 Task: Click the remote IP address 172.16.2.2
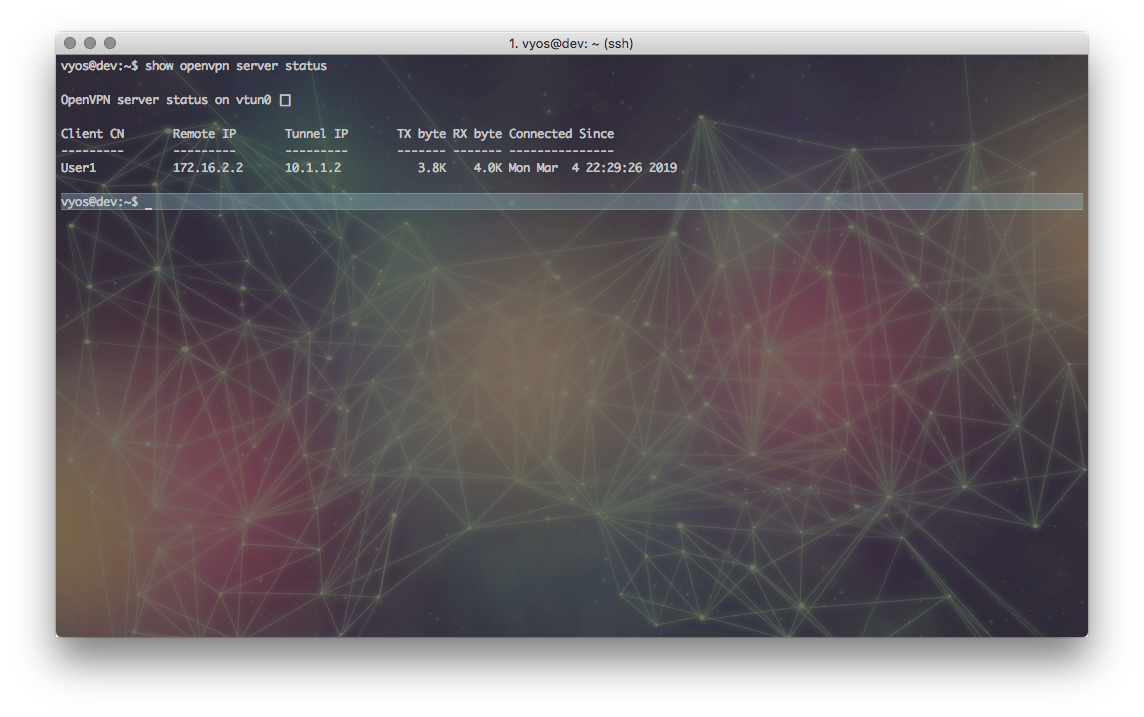pyautogui.click(x=208, y=168)
